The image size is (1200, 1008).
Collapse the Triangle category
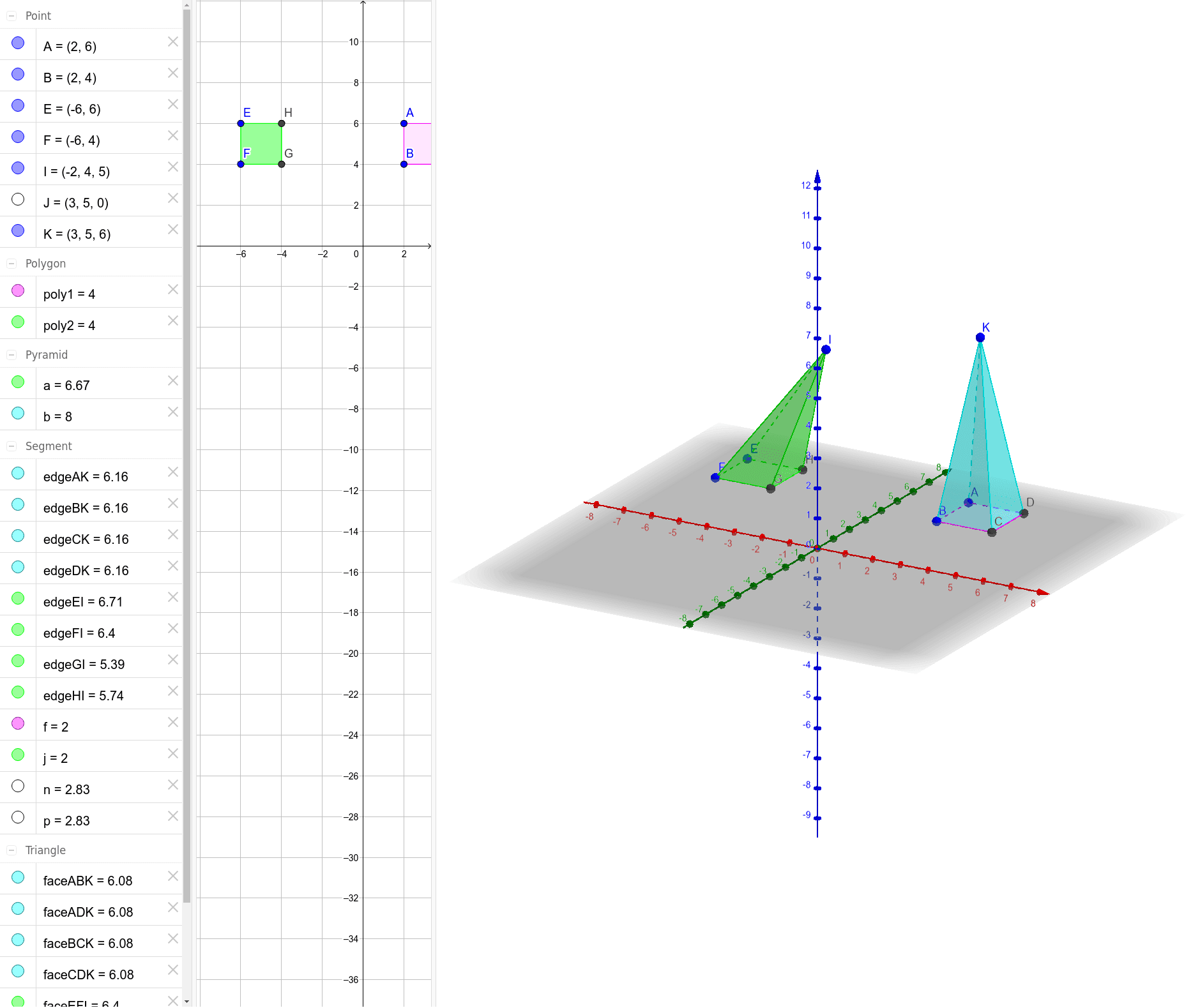pyautogui.click(x=11, y=850)
